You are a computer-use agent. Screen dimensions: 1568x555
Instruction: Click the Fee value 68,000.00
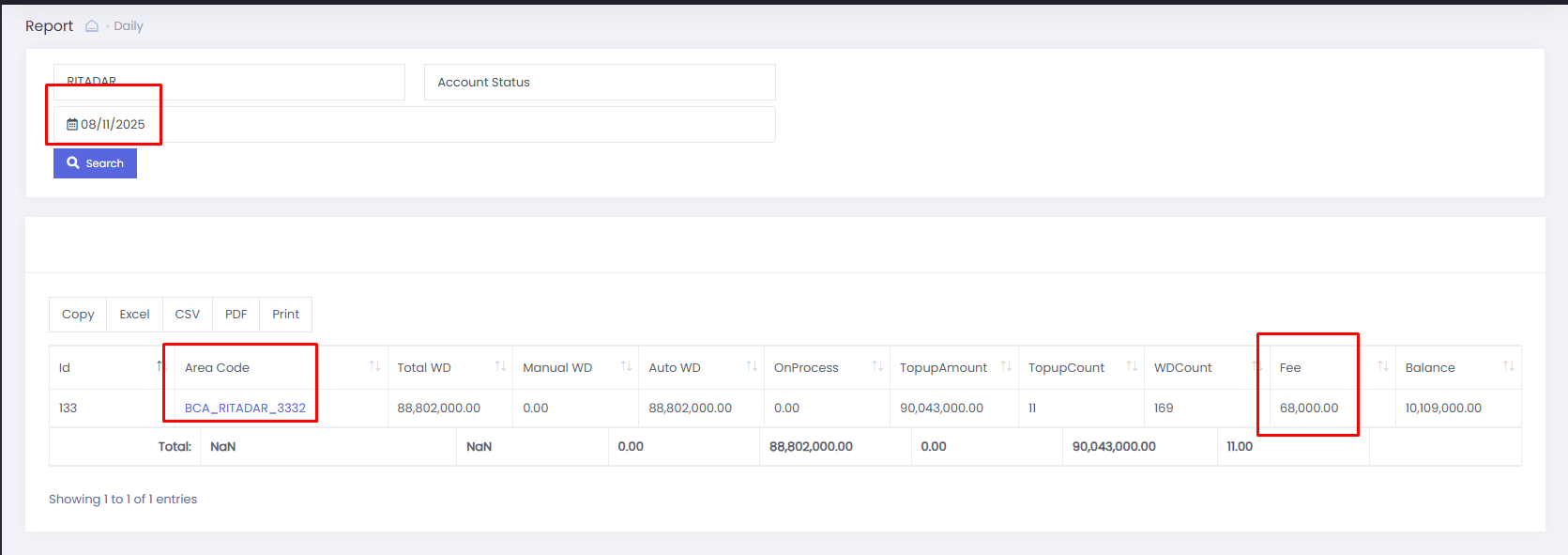click(1309, 409)
